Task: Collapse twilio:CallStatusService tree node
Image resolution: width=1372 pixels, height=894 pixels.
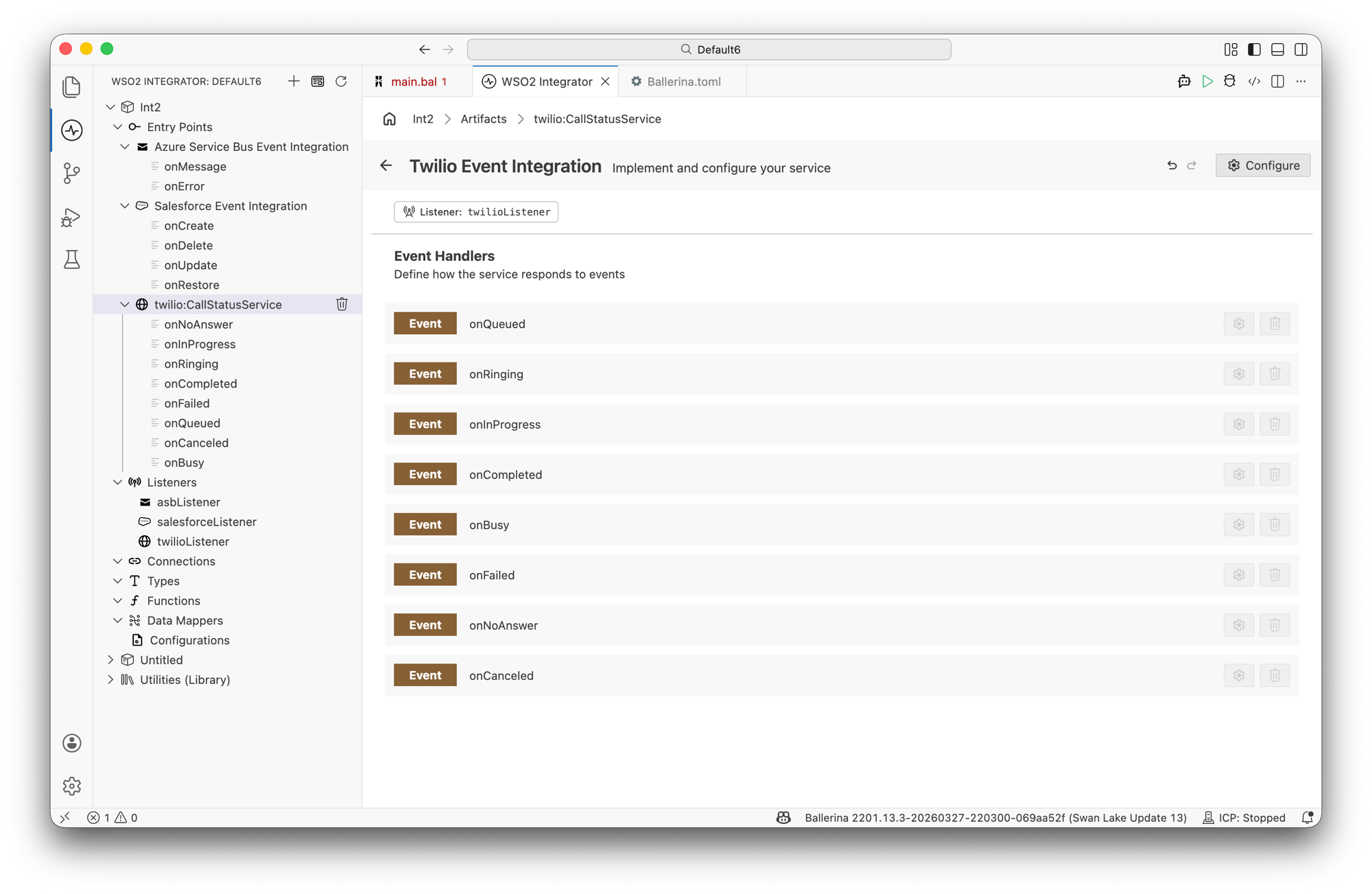Action: (x=125, y=305)
